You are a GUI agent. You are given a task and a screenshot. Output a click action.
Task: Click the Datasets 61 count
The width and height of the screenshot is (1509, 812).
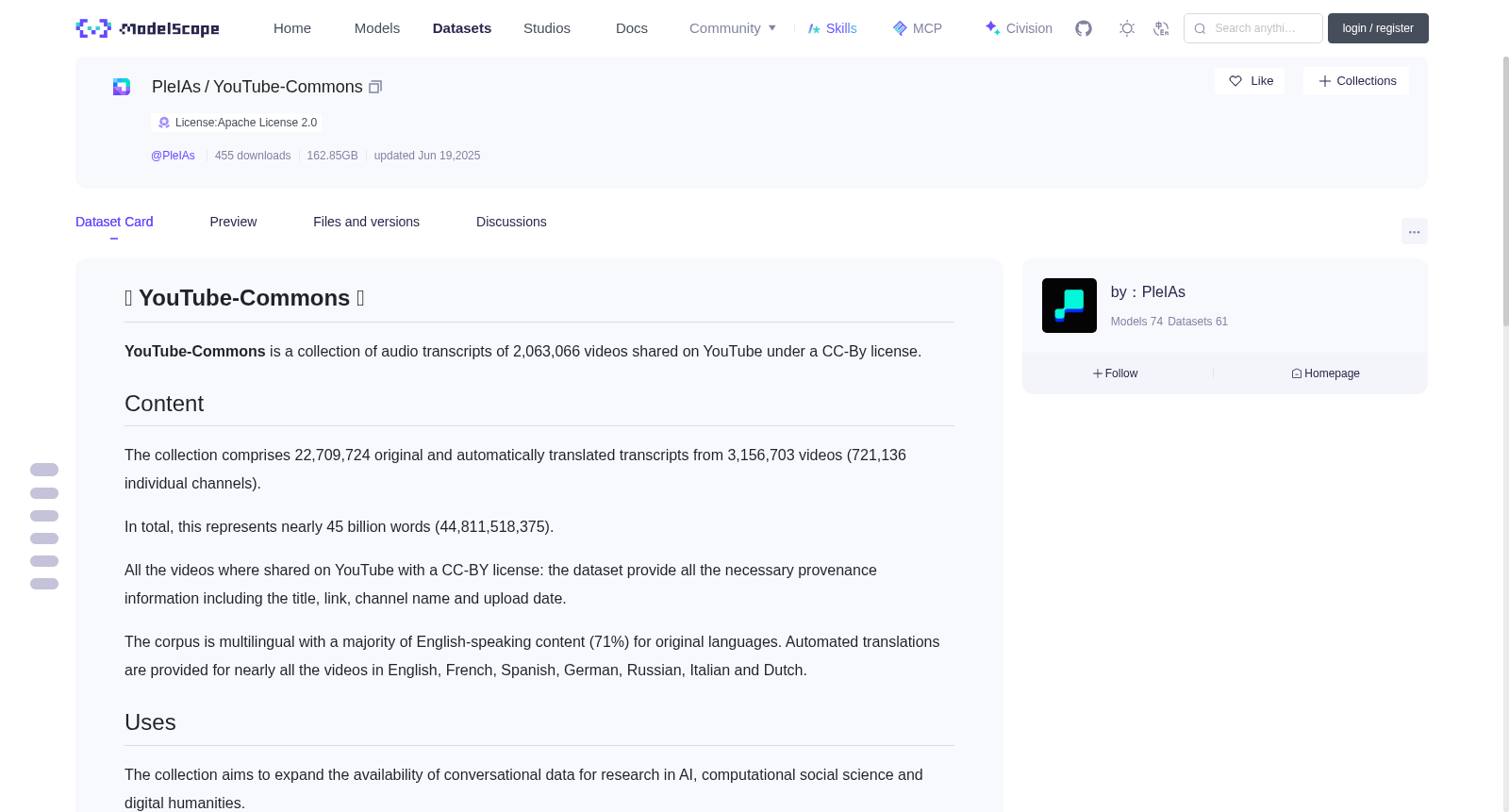[x=1198, y=322]
